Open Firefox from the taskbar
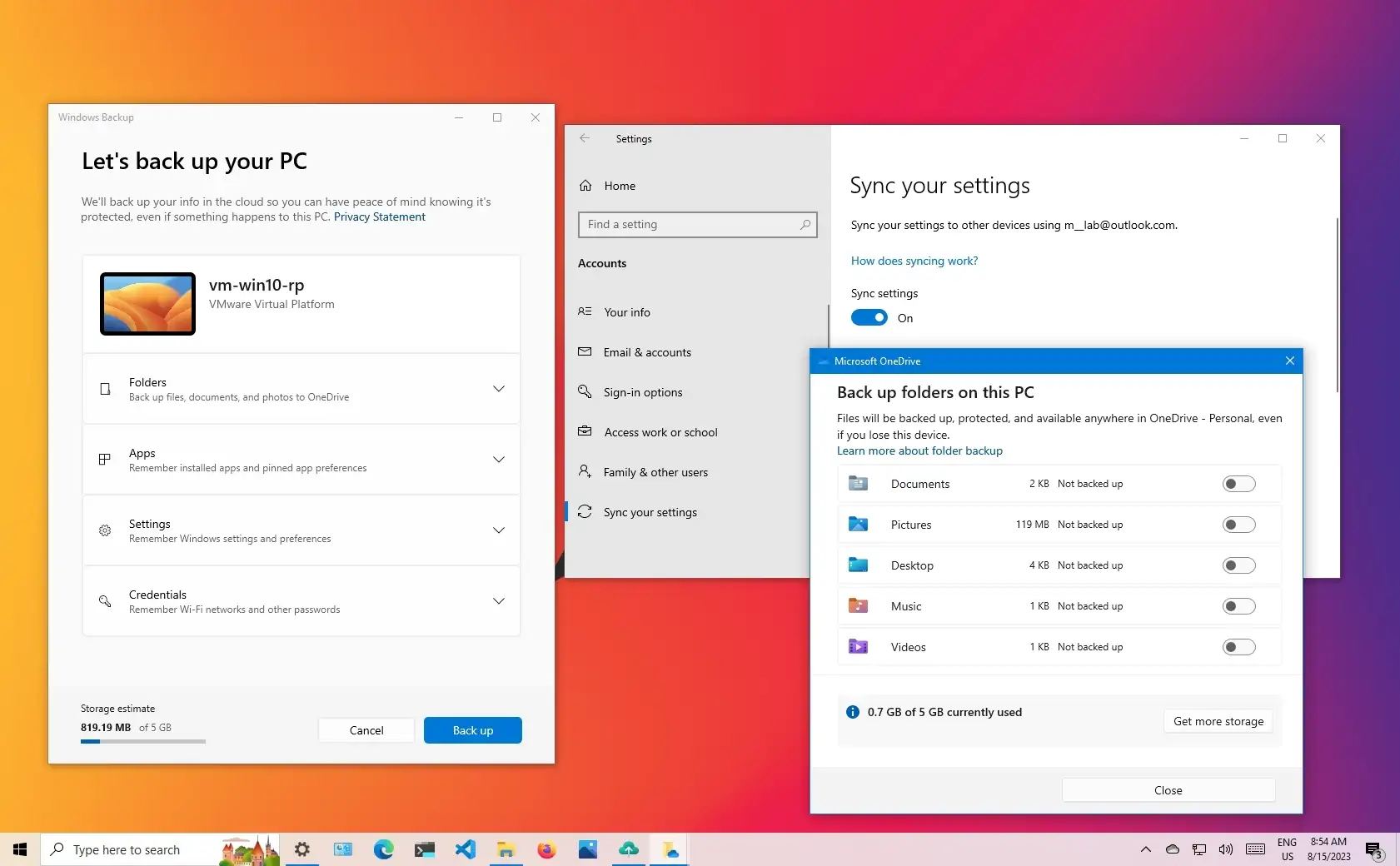 click(x=546, y=849)
